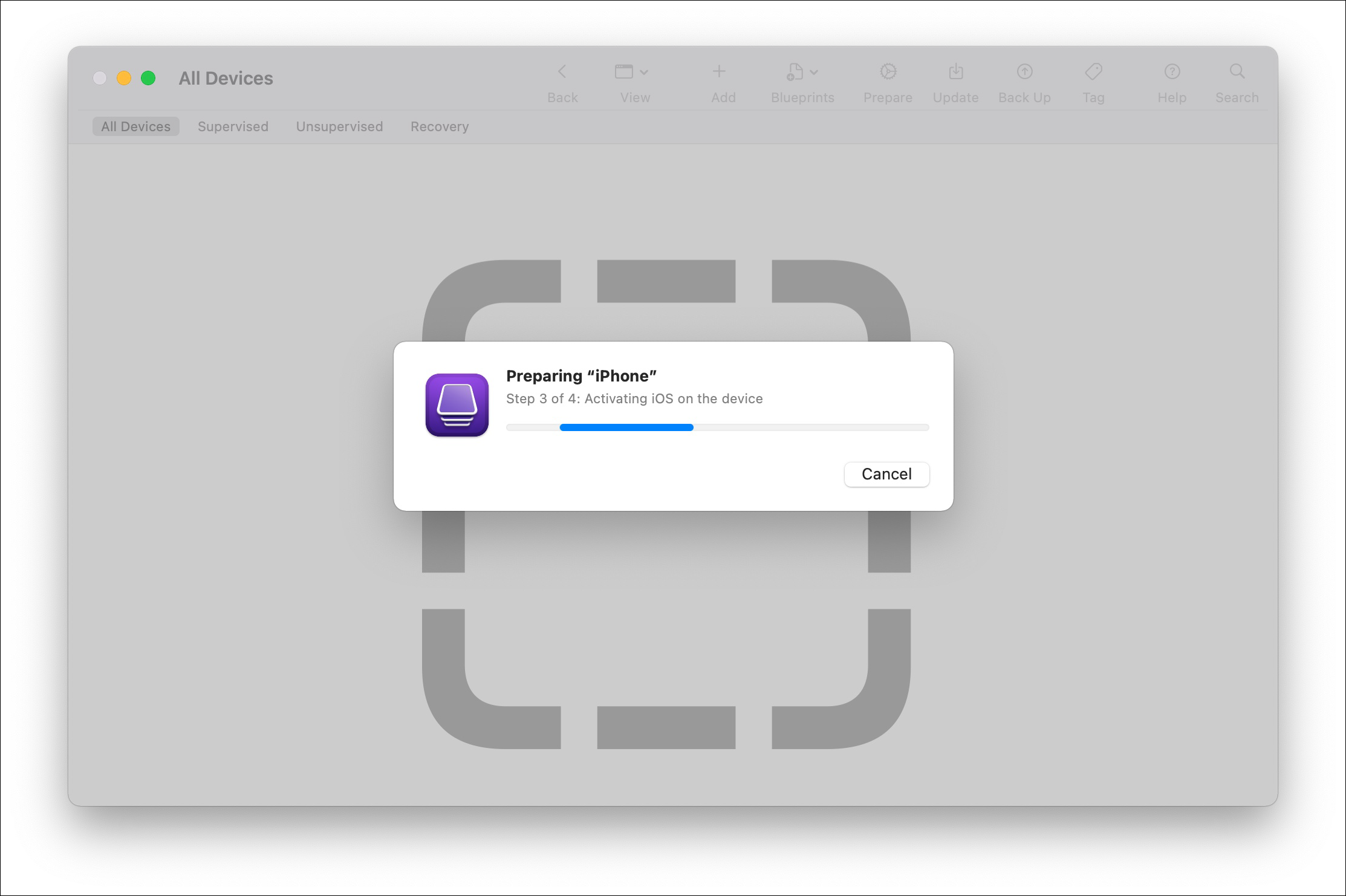This screenshot has width=1346, height=896.
Task: Click the Add plus icon
Action: 719,72
